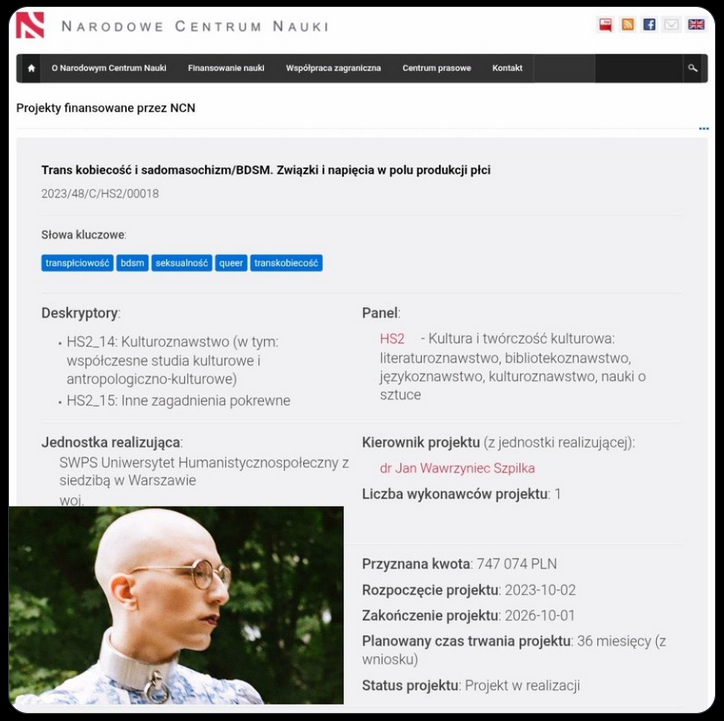The image size is (724, 721).
Task: Open the Facebook icon
Action: (x=650, y=24)
